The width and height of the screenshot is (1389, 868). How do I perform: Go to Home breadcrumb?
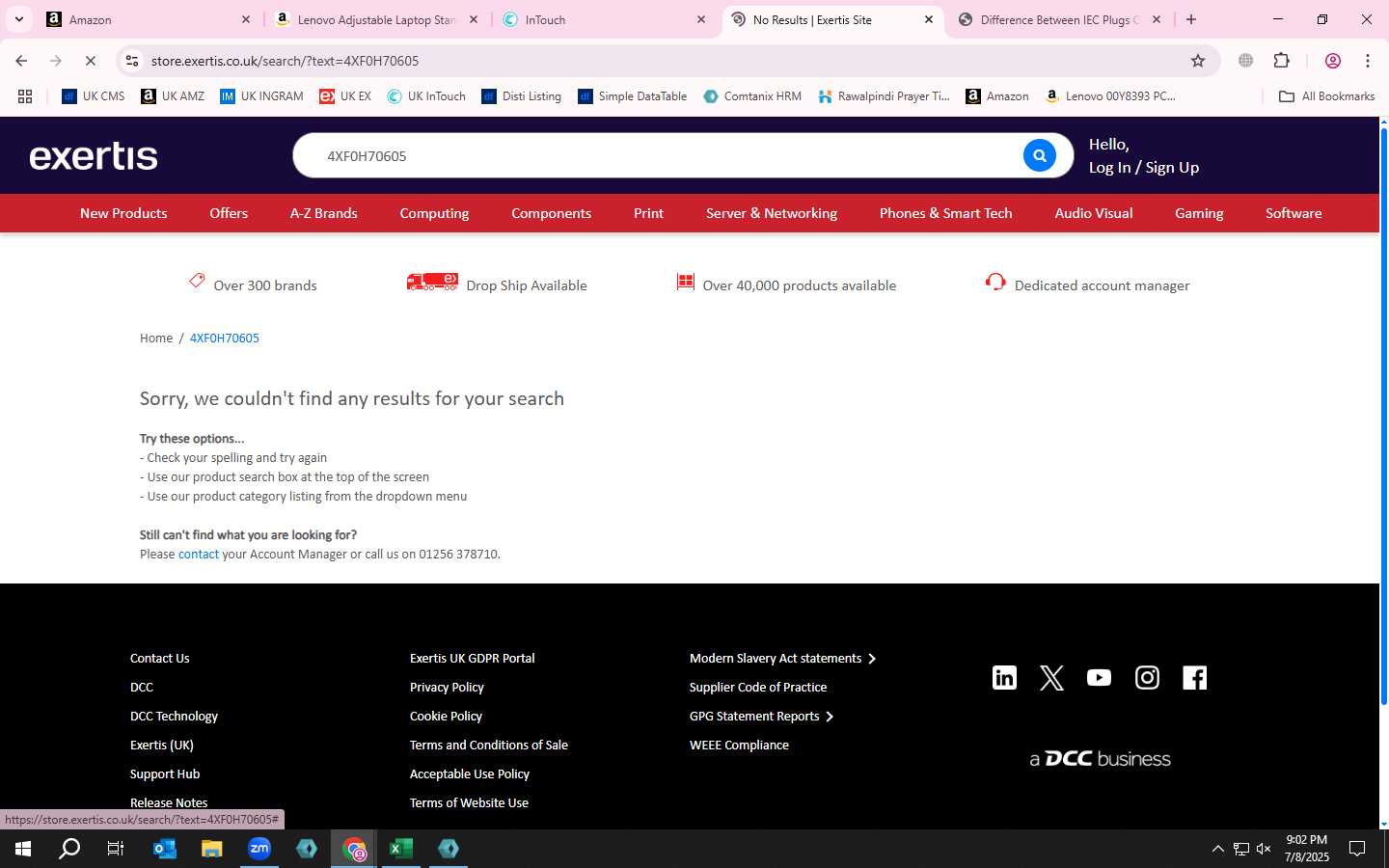click(x=156, y=338)
